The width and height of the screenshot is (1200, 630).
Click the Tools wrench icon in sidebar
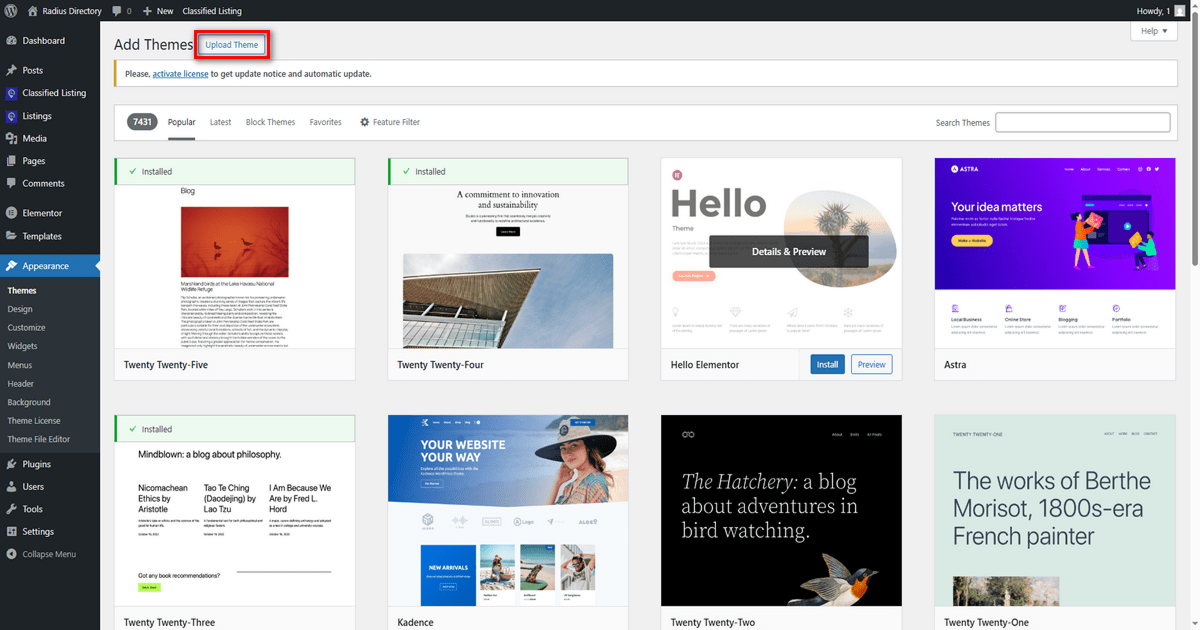tap(11, 509)
